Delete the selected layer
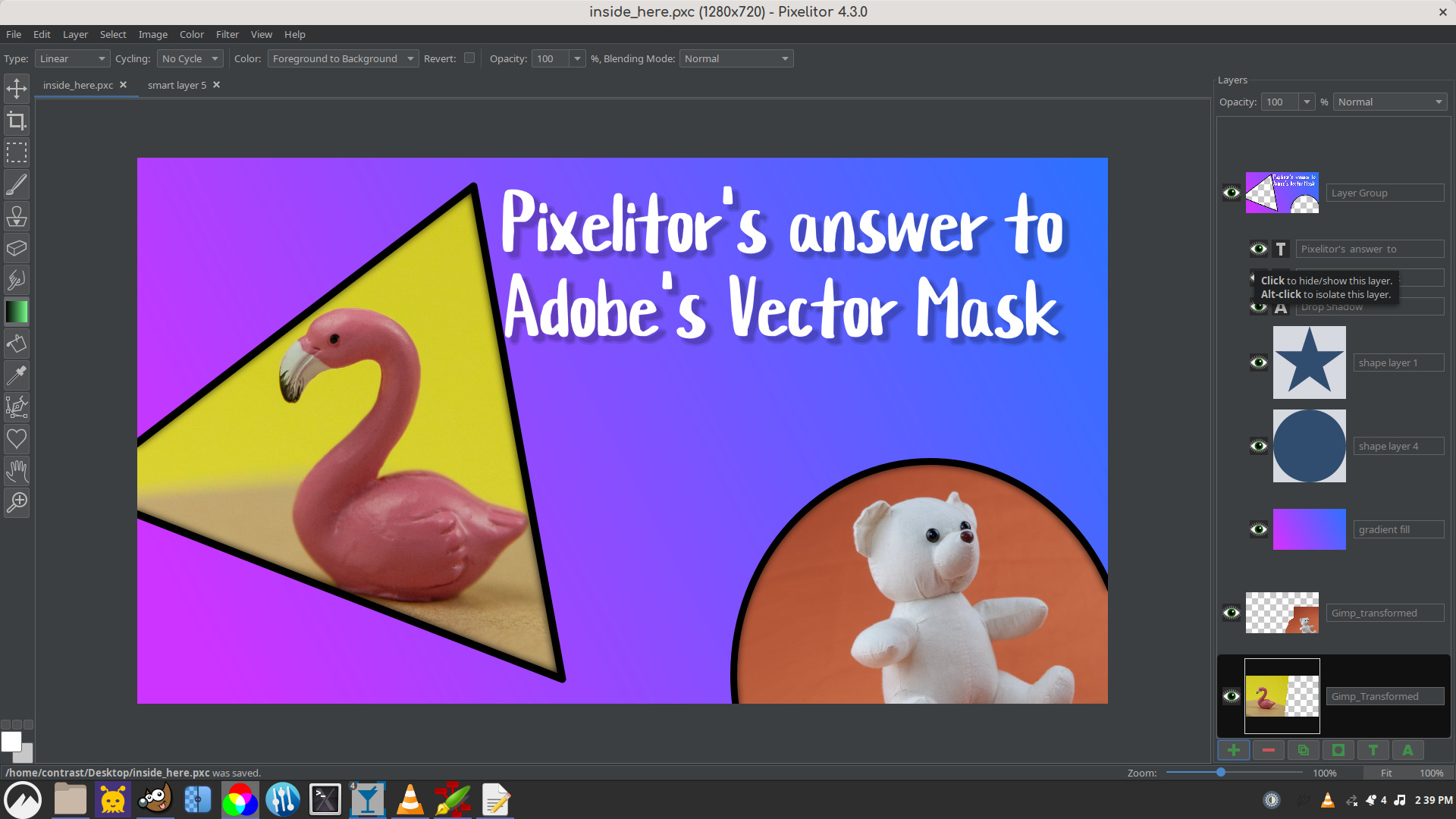The width and height of the screenshot is (1456, 819). (x=1268, y=749)
